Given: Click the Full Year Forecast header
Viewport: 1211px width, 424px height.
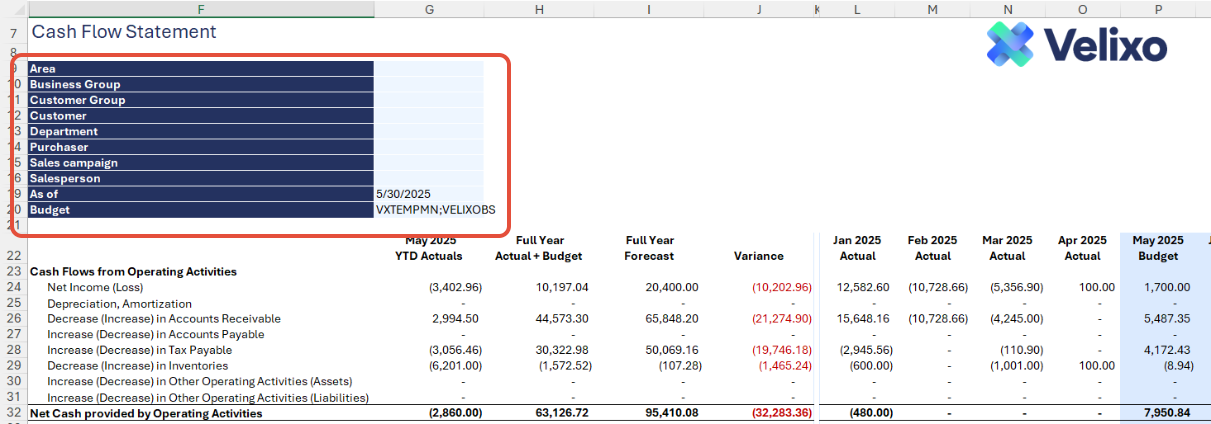Looking at the screenshot, I should click(x=649, y=248).
